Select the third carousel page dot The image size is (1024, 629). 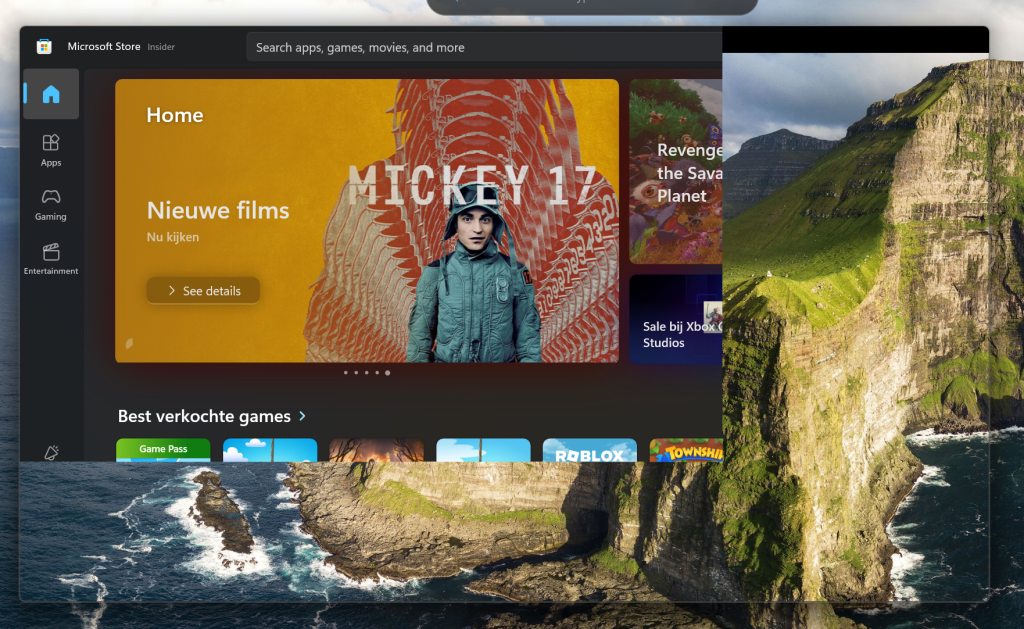point(366,373)
